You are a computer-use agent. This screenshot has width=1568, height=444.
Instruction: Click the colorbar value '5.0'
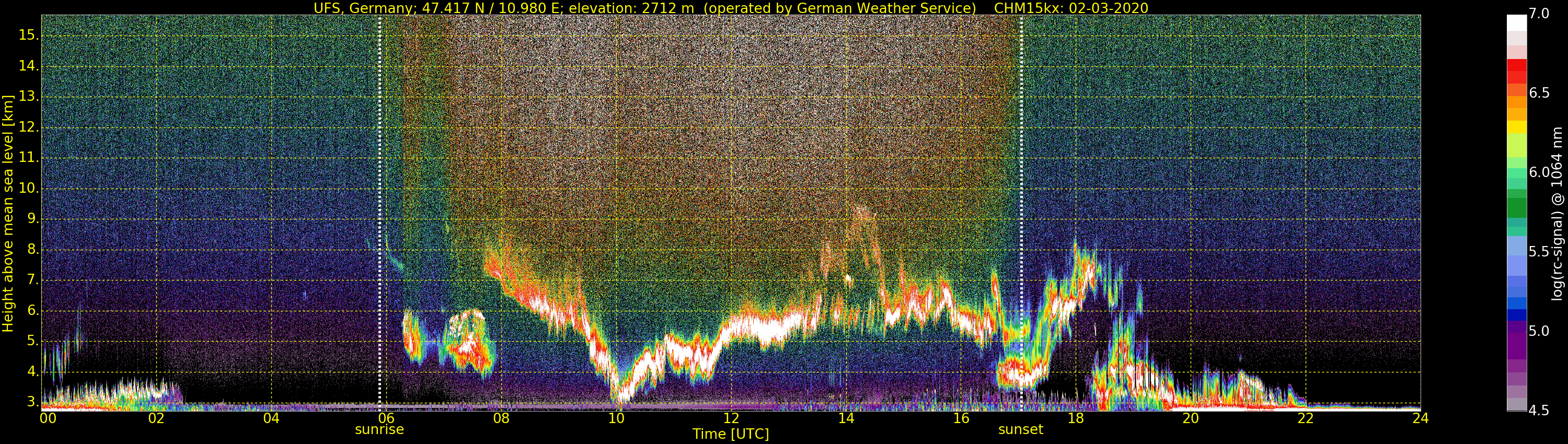click(x=1538, y=331)
